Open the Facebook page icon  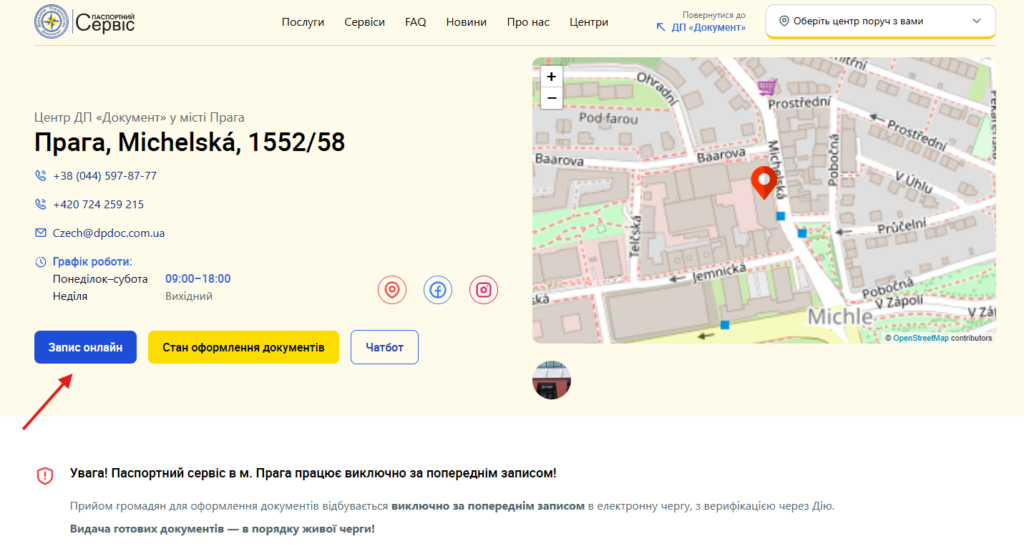click(438, 290)
